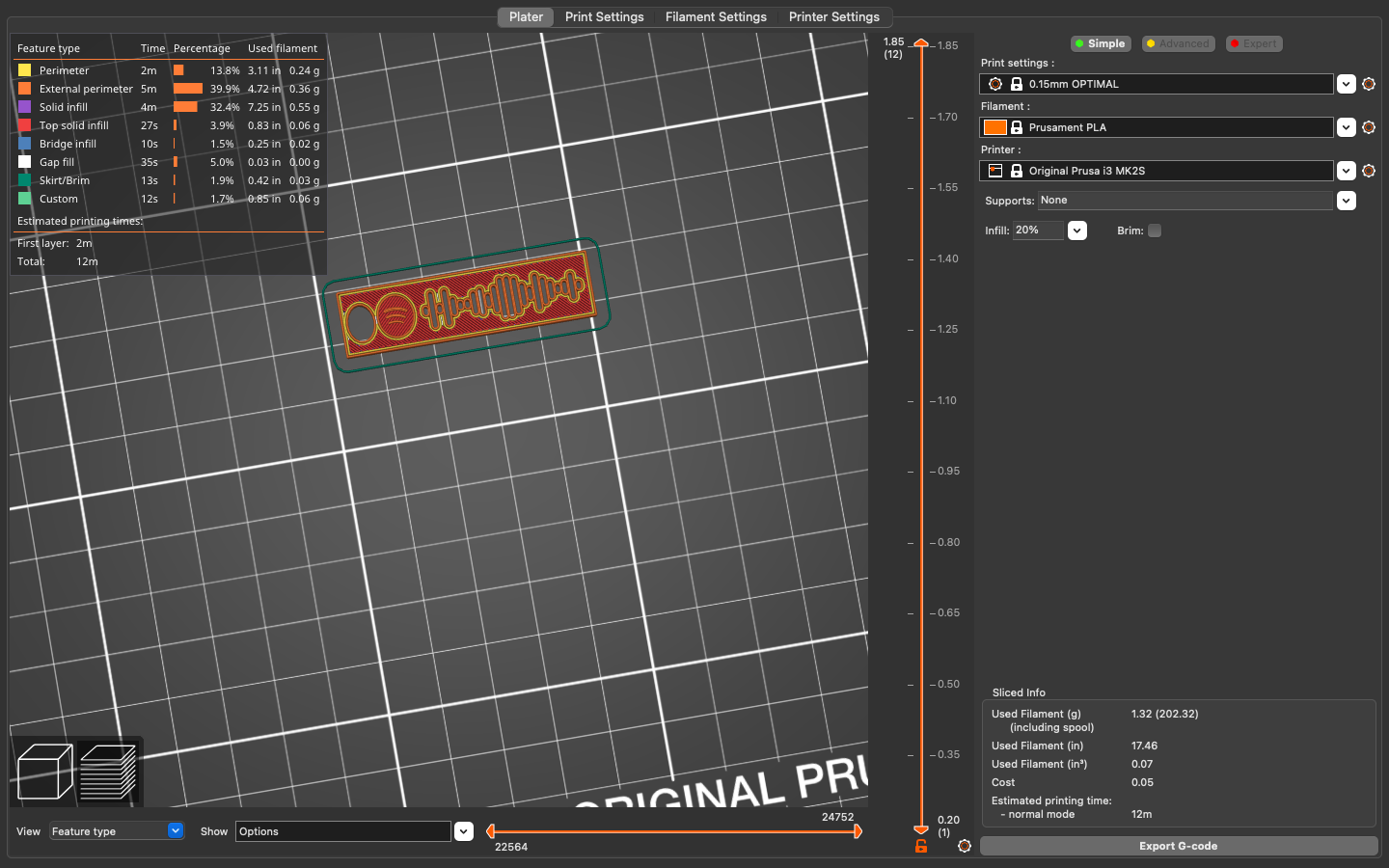The image size is (1389, 868).
Task: Expand the Filament preset dropdown
Action: coord(1347,127)
